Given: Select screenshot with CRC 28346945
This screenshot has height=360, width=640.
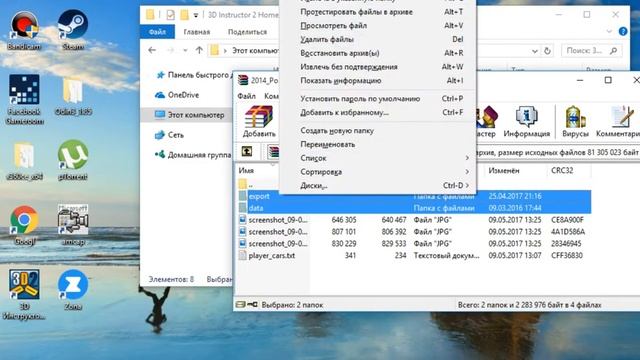Looking at the screenshot, I should (414, 244).
